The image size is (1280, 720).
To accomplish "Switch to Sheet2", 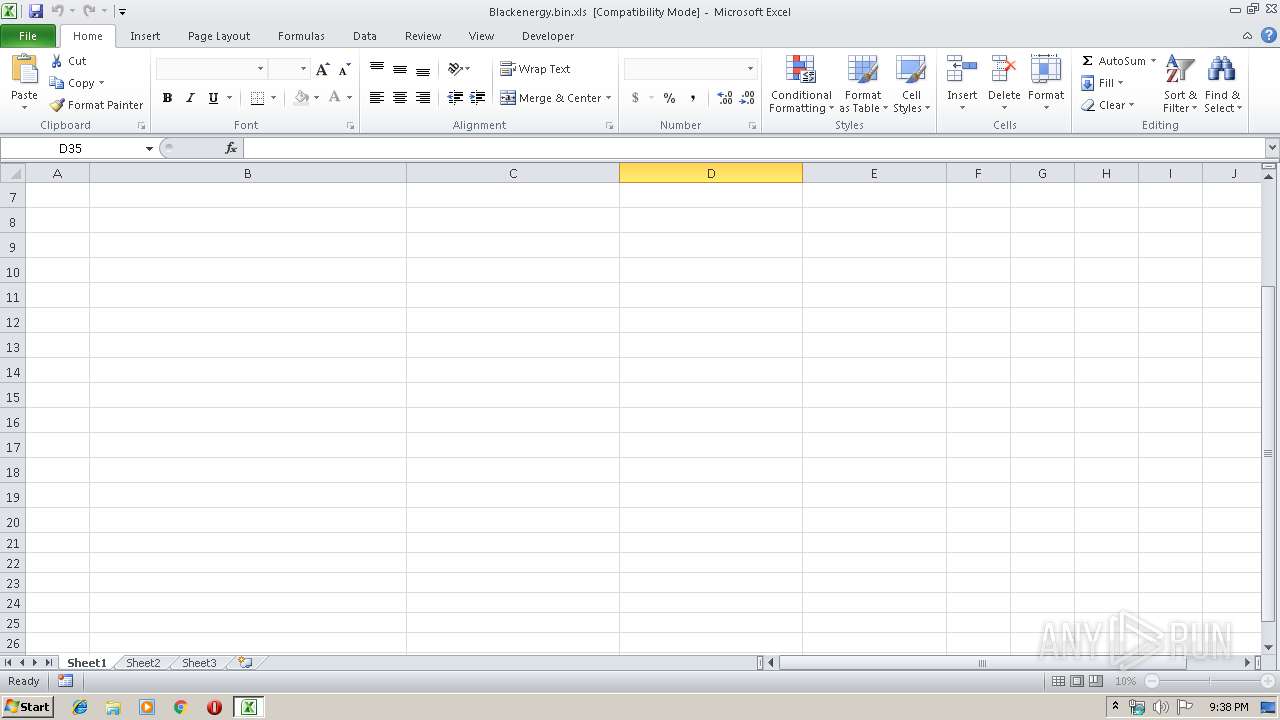I will 143,663.
